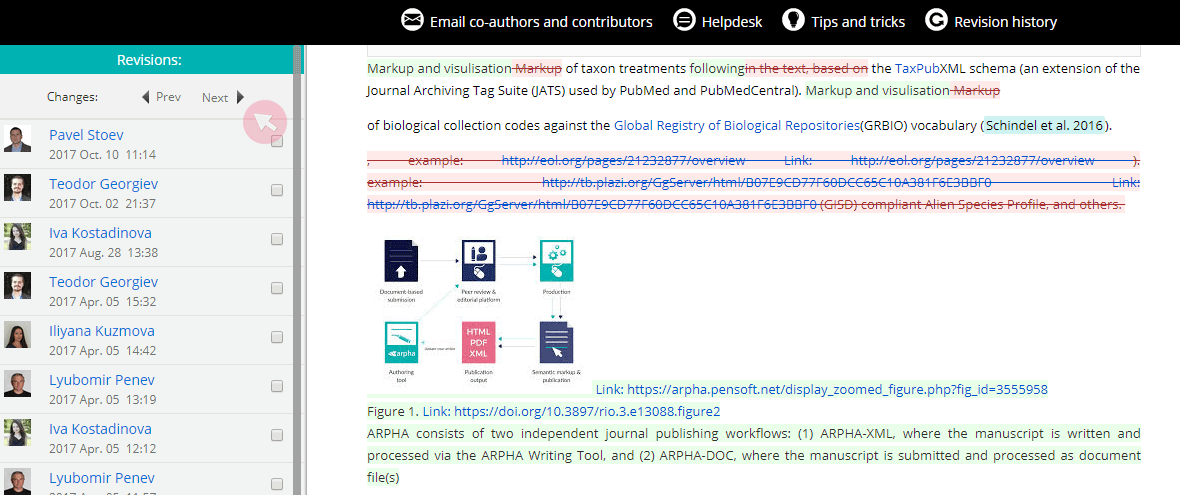Click the Schindel et al. 2016 citation
Screen dimensions: 1180x495
click(1045, 126)
